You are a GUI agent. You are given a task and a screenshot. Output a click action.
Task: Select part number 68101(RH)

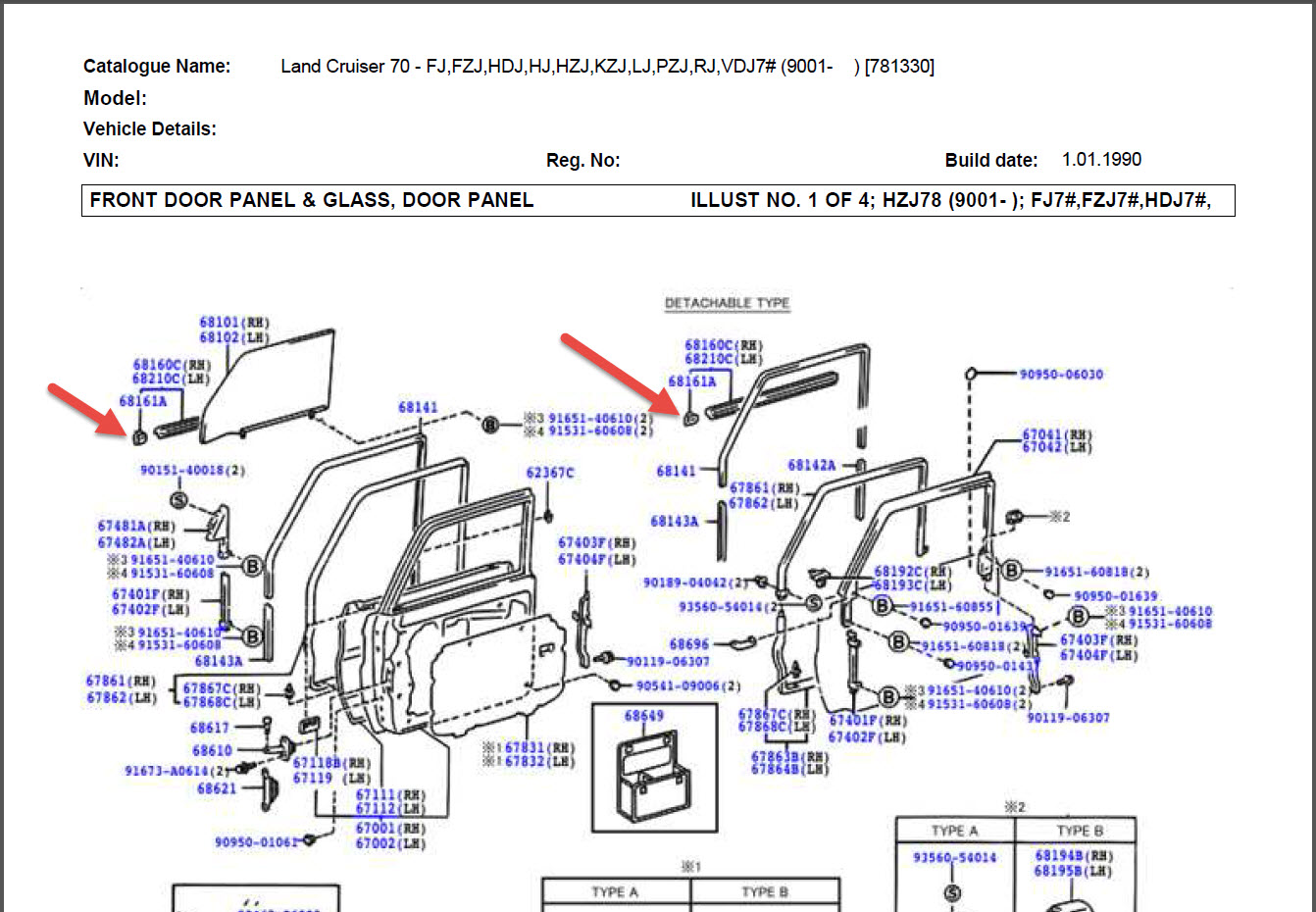[x=234, y=323]
